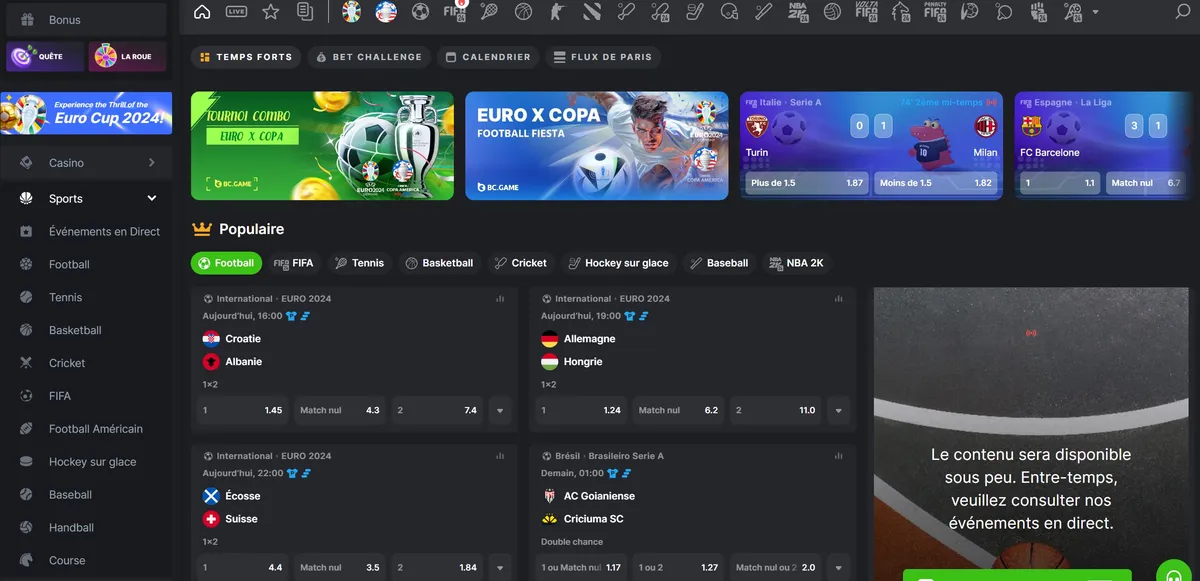The height and width of the screenshot is (581, 1200).
Task: Collapse the Sports sidebar section
Action: pyautogui.click(x=152, y=199)
